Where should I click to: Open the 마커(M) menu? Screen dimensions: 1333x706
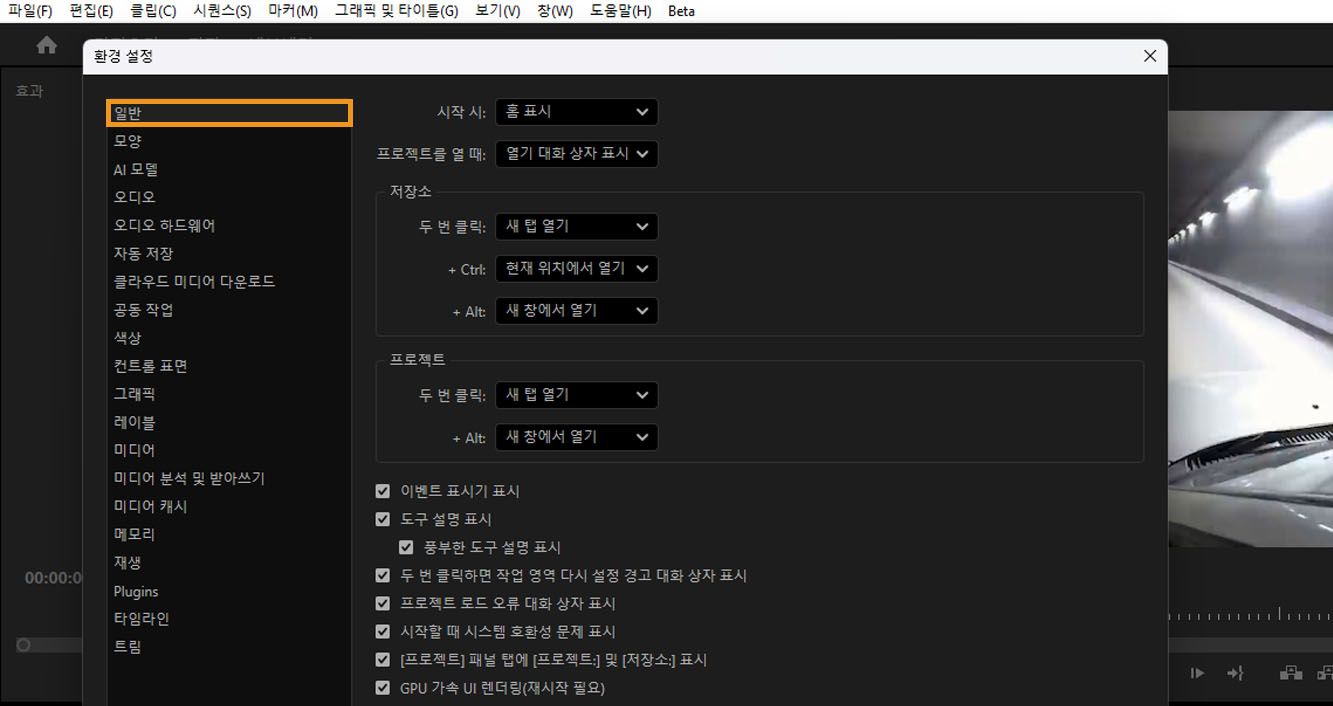point(292,11)
